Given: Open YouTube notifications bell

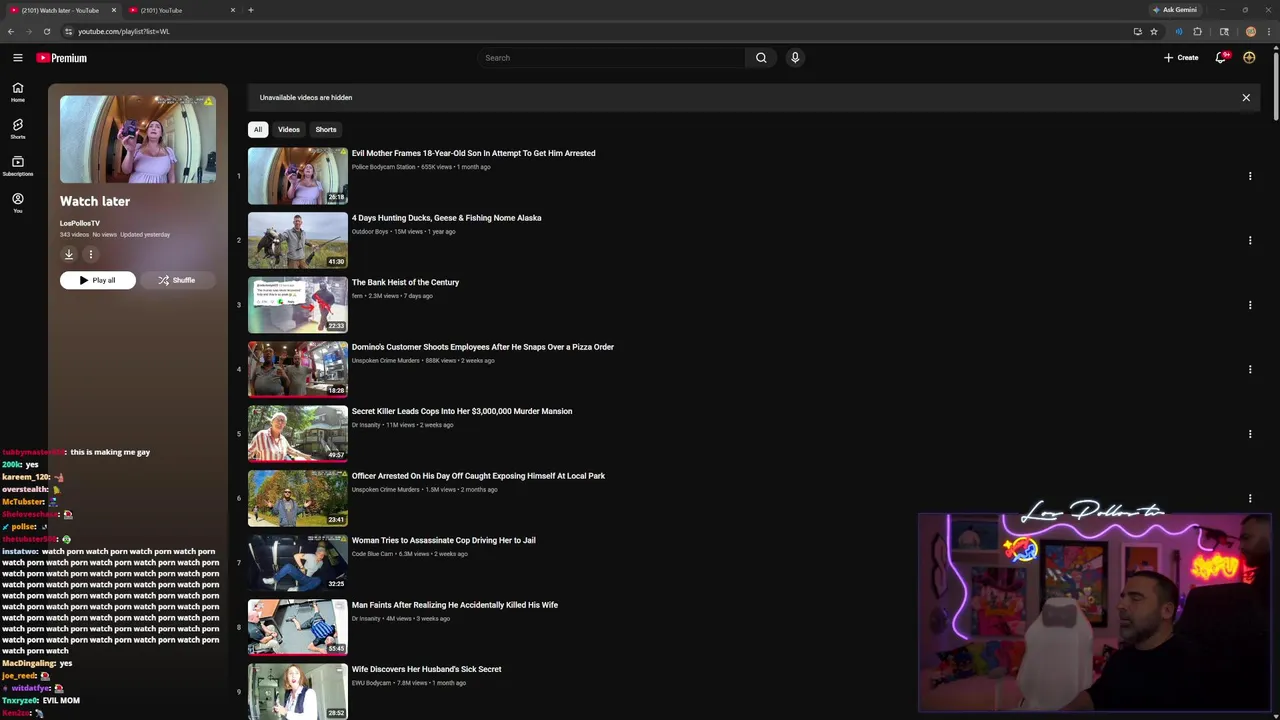Looking at the screenshot, I should (x=1220, y=58).
